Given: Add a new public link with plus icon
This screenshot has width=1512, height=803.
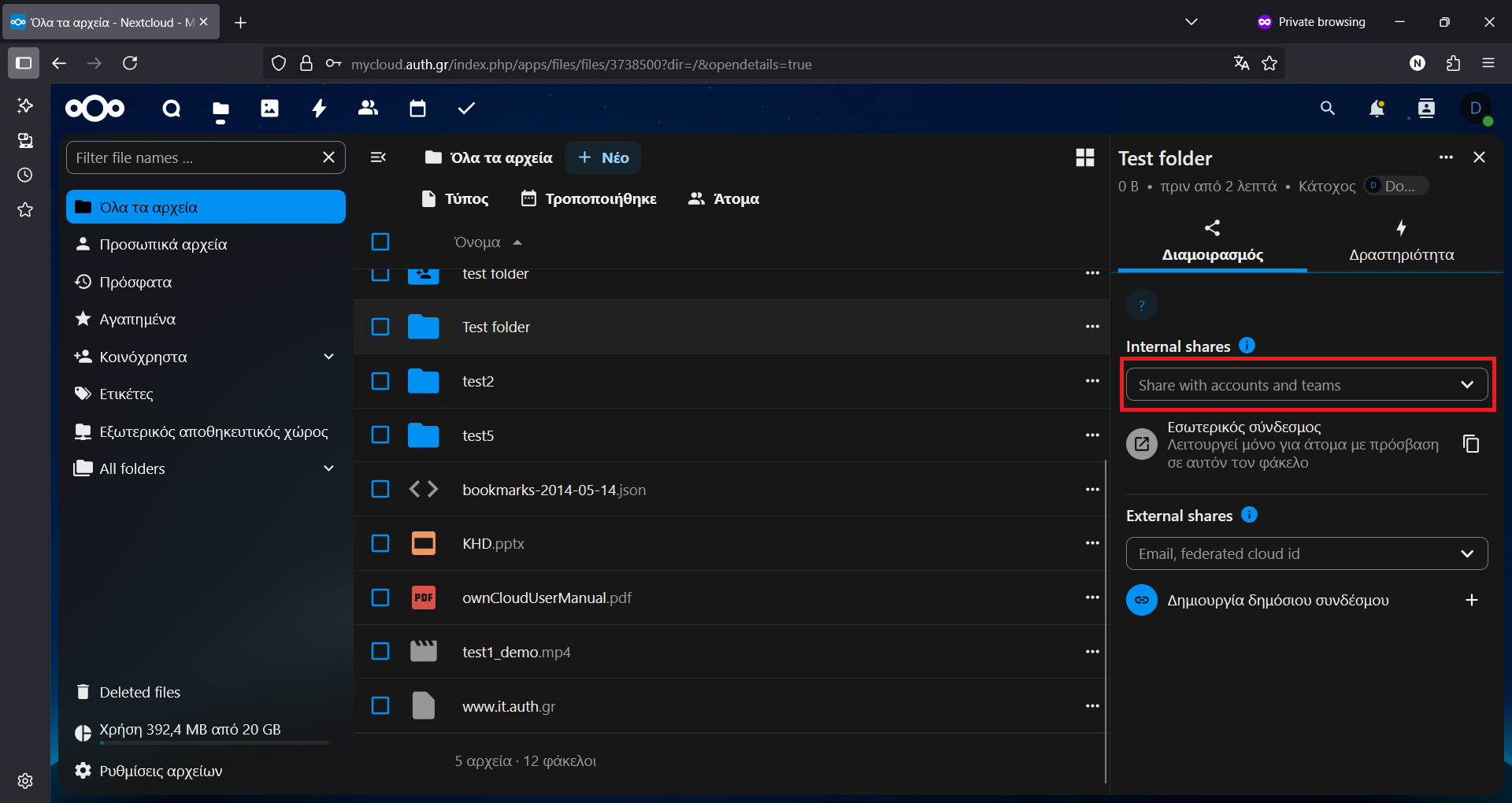Looking at the screenshot, I should click(1471, 601).
